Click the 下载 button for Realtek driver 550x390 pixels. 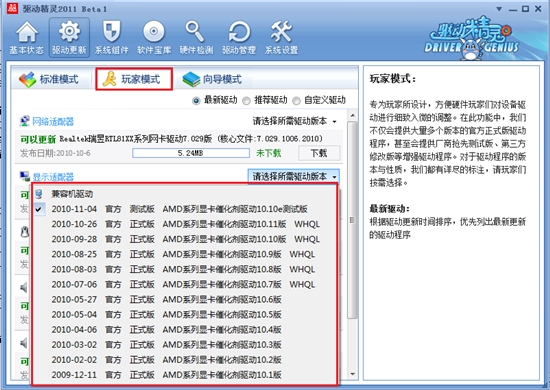pyautogui.click(x=319, y=153)
